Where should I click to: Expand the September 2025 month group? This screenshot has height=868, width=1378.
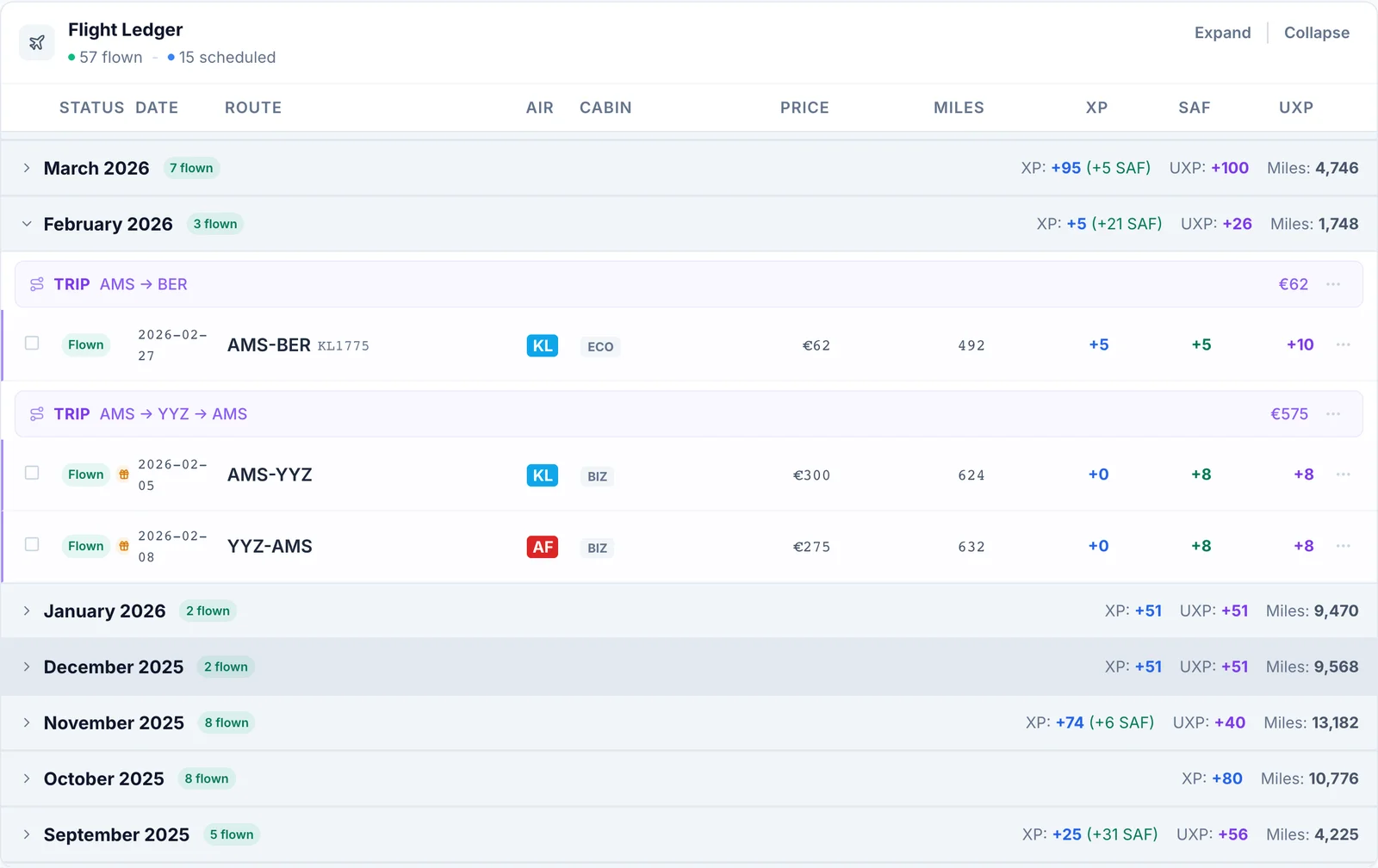tap(27, 834)
